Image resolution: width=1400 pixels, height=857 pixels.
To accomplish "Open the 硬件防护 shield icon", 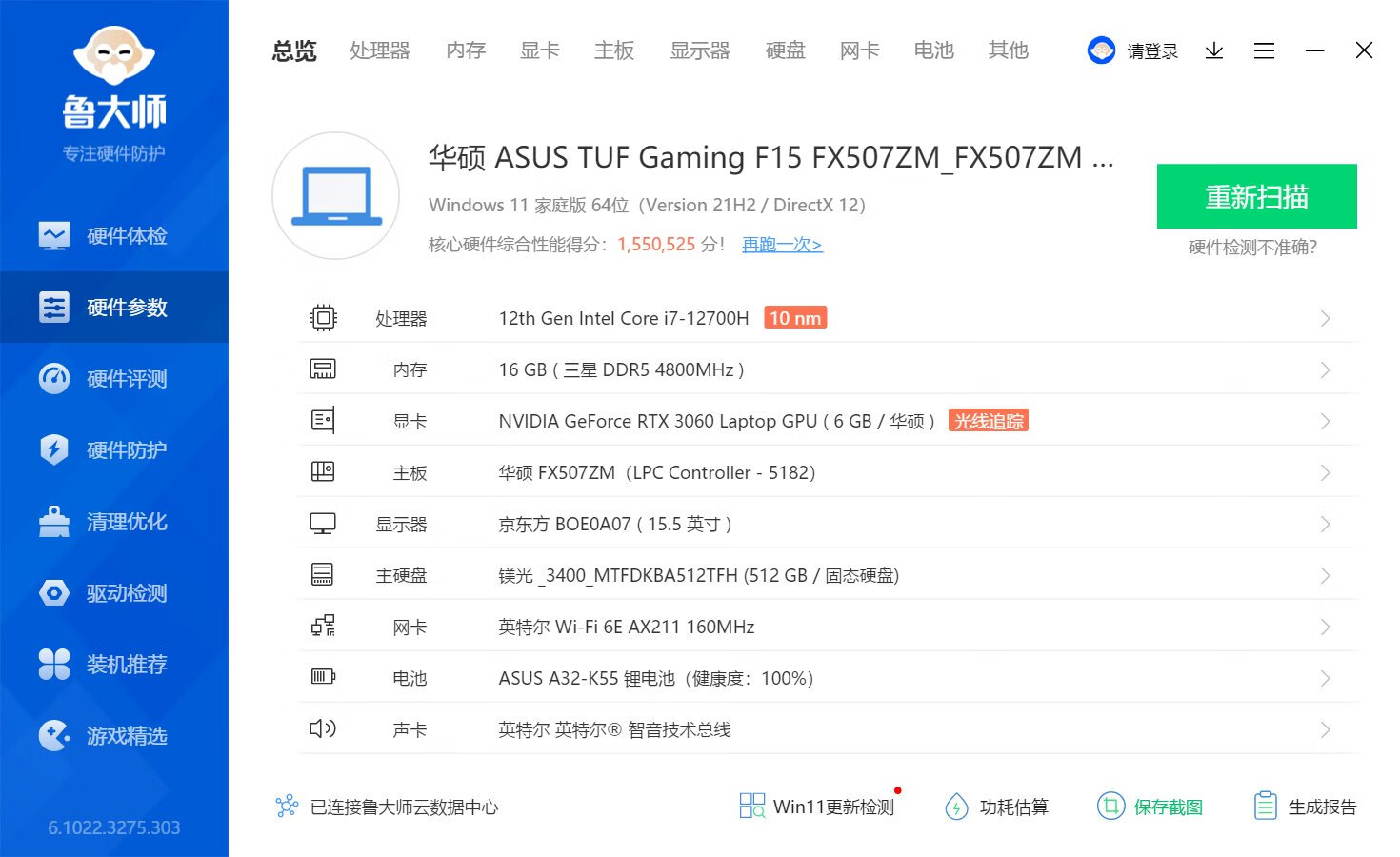I will (54, 449).
